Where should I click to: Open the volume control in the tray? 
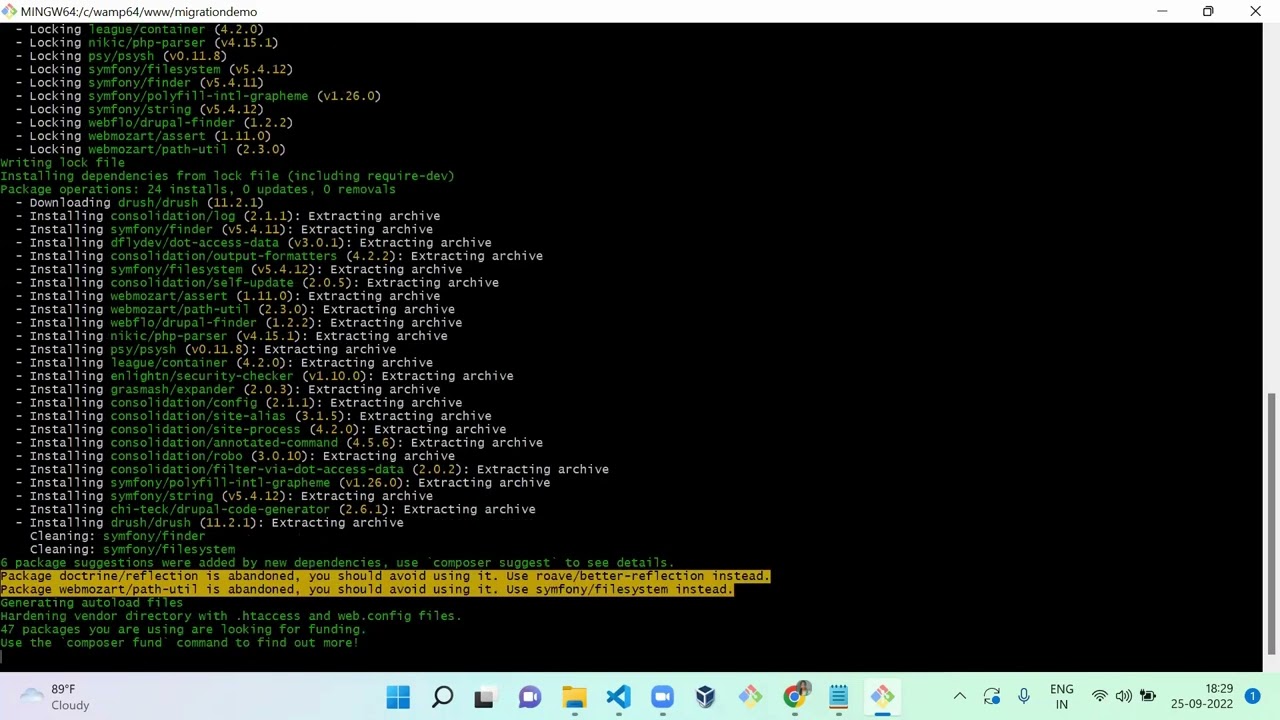1124,697
